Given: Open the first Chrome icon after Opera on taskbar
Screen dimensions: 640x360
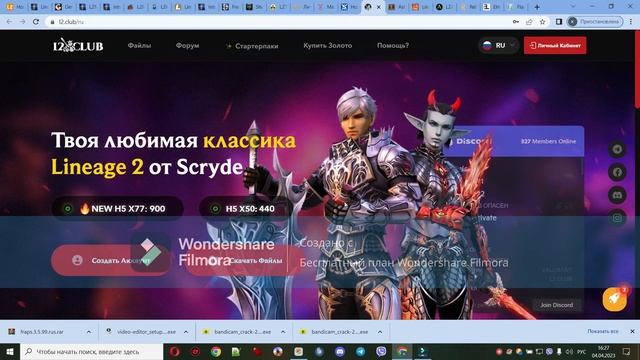Looking at the screenshot, I should [216, 351].
